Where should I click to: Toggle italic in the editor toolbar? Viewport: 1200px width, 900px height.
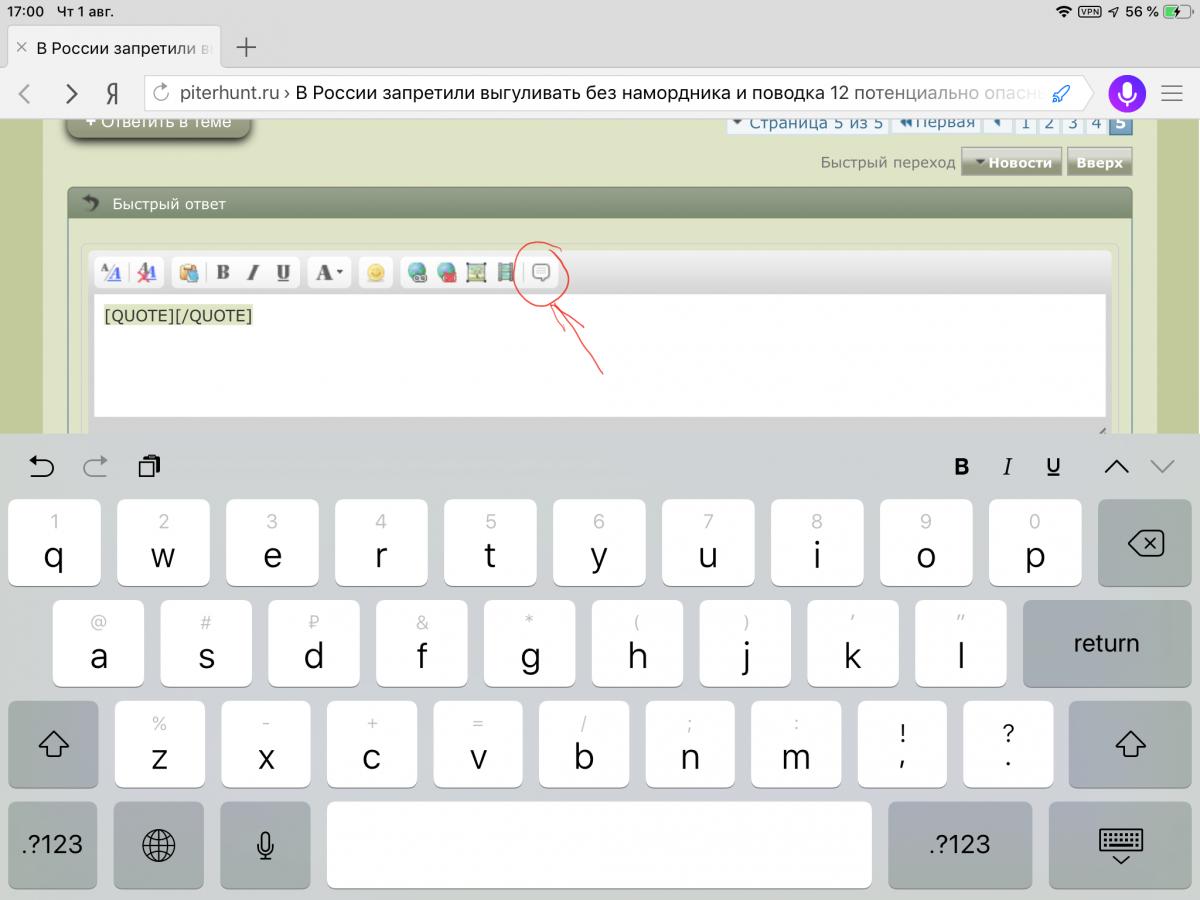click(x=253, y=272)
